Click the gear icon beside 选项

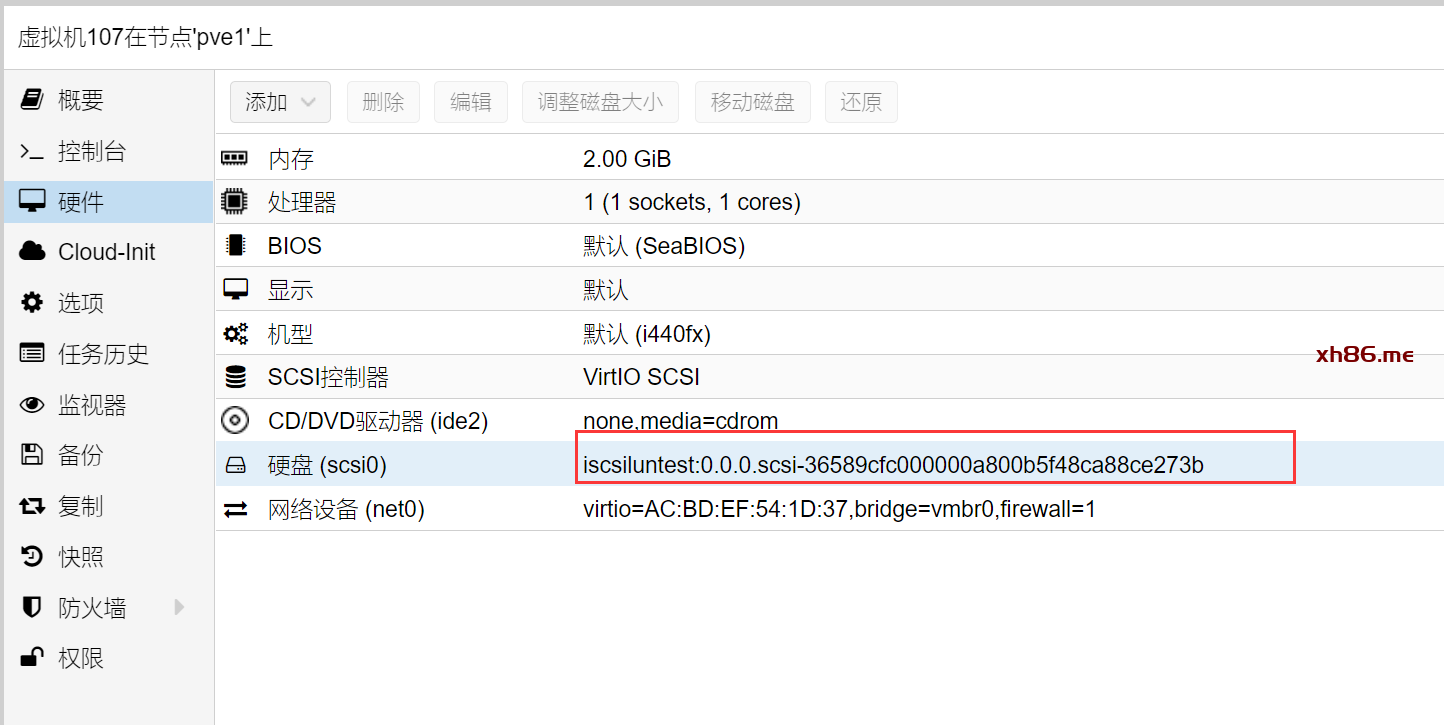pos(32,302)
